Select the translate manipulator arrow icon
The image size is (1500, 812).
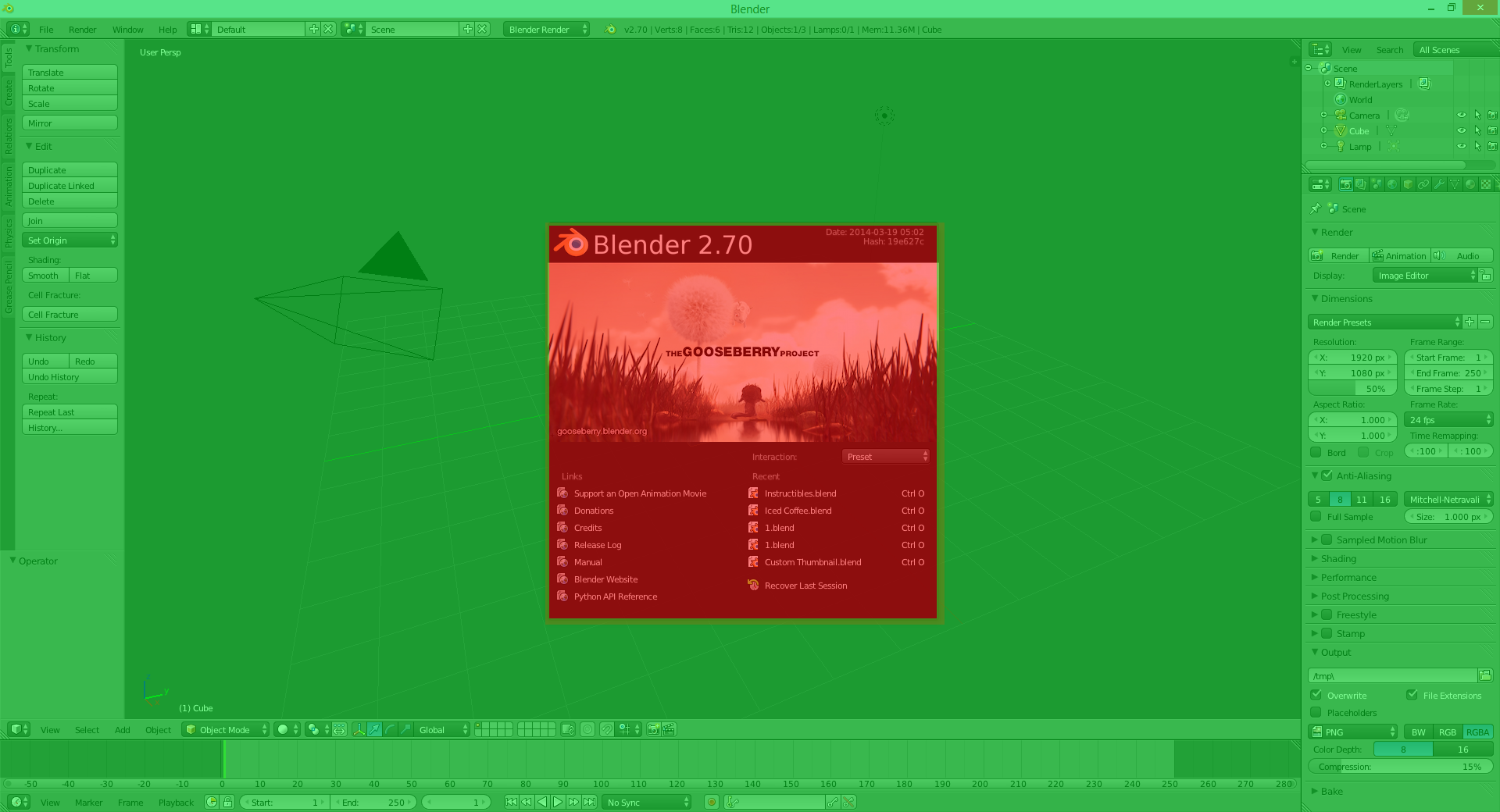[x=374, y=729]
